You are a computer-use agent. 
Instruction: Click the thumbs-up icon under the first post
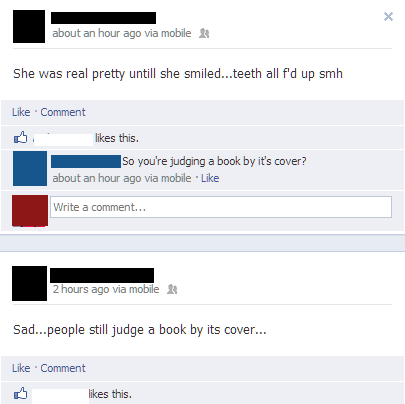pyautogui.click(x=20, y=137)
